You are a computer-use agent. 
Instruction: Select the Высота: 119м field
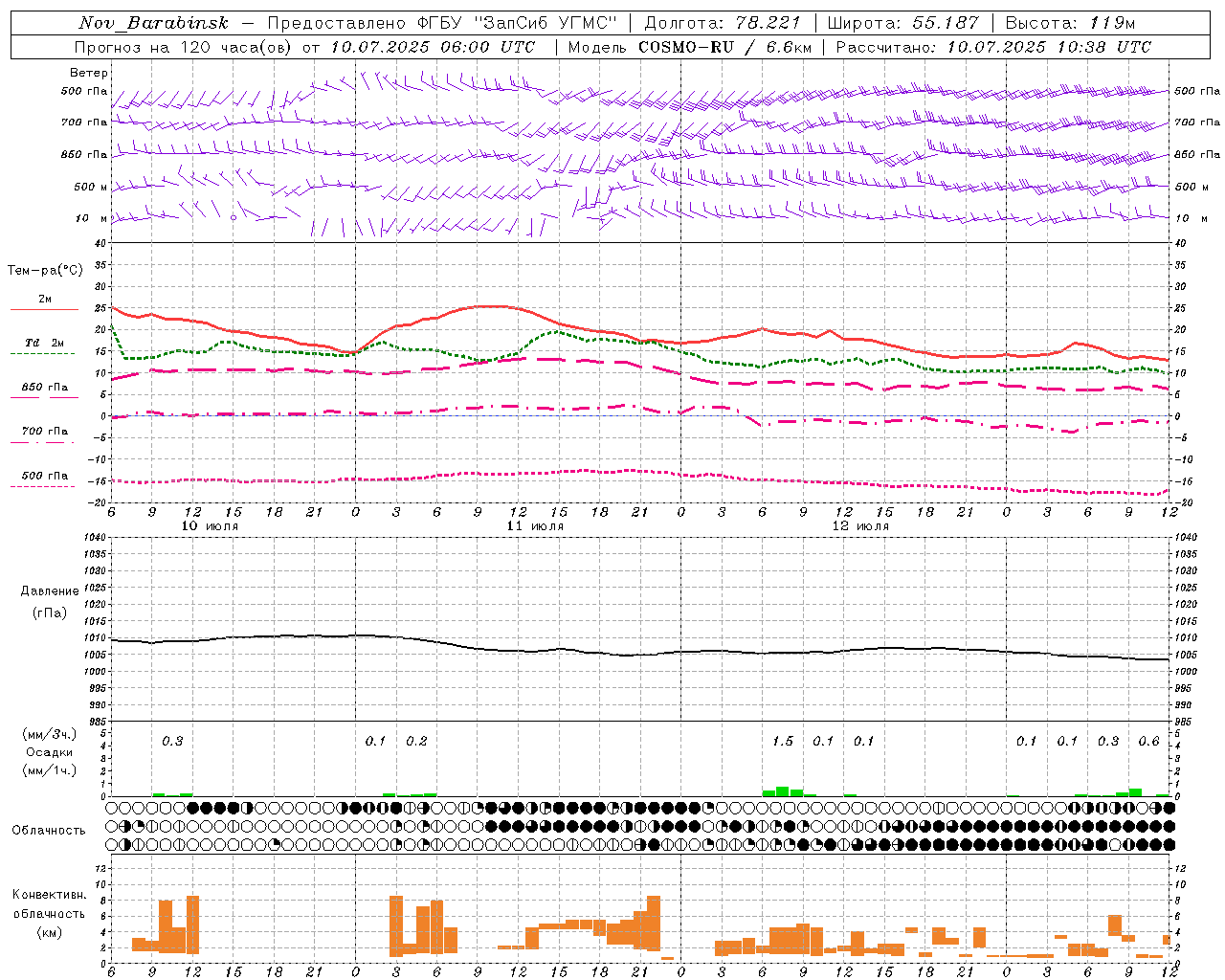1070,23
